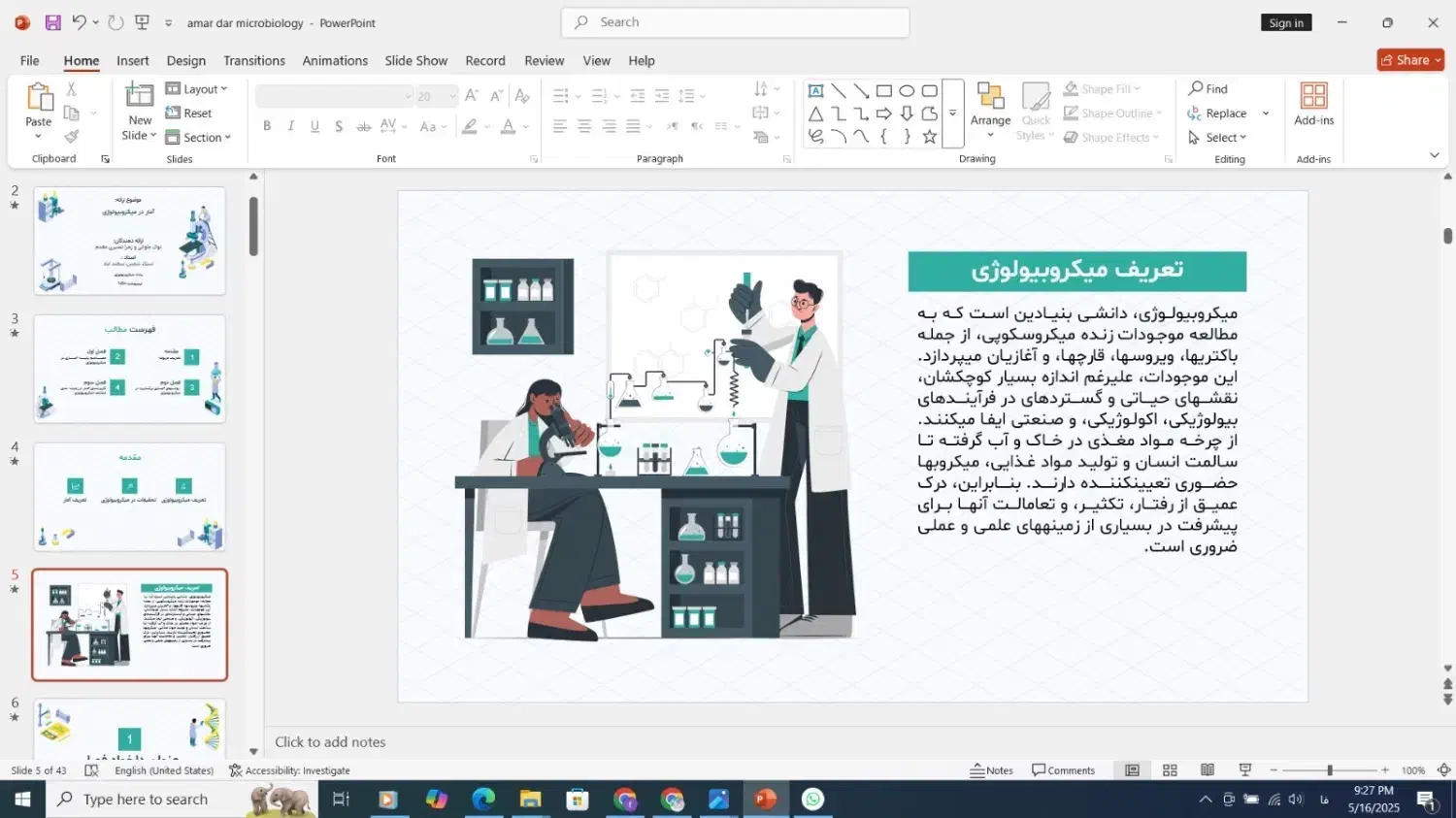Open the Shape Fill dropdown
The height and width of the screenshot is (818, 1456).
tap(1103, 89)
